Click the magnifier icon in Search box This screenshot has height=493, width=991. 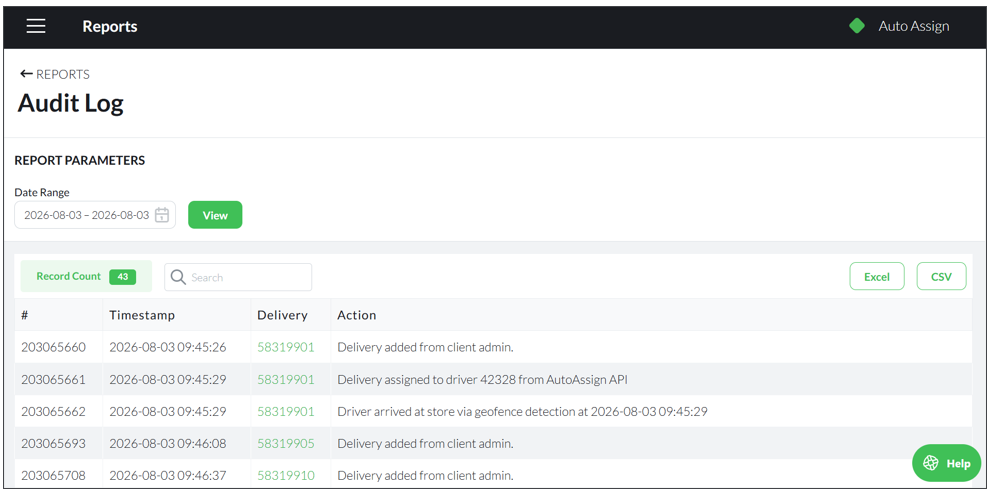tap(178, 277)
